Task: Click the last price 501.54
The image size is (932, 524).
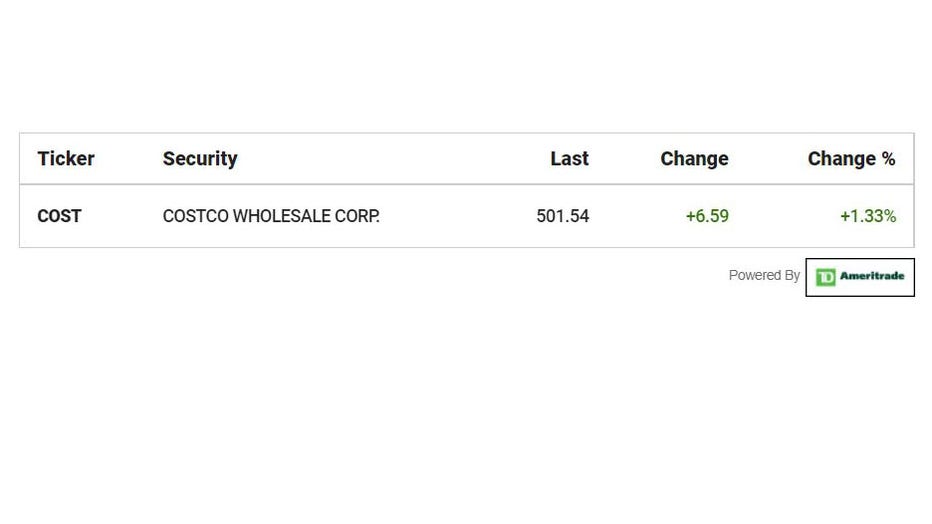Action: pyautogui.click(x=562, y=216)
